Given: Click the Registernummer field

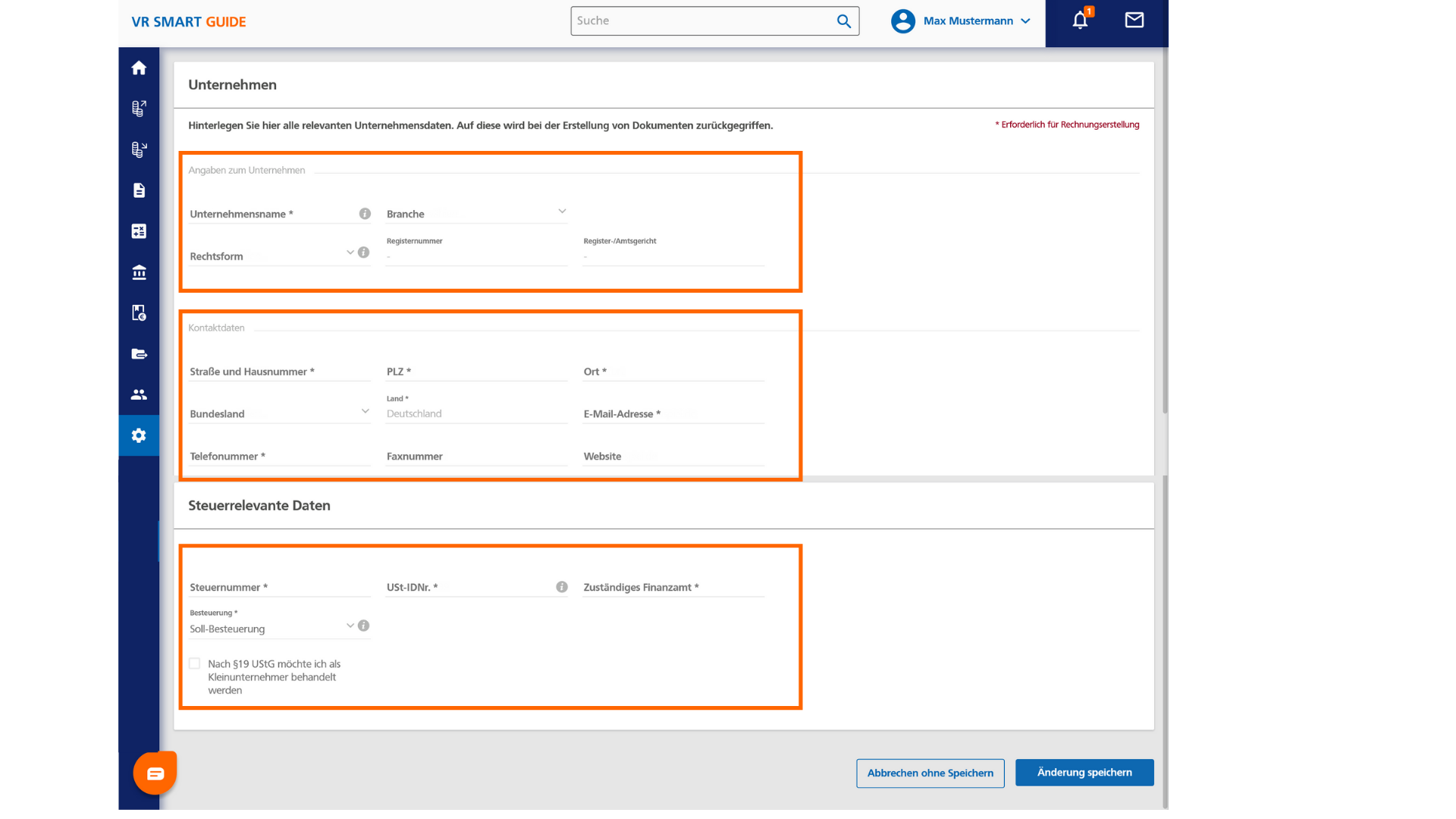Looking at the screenshot, I should pos(476,251).
